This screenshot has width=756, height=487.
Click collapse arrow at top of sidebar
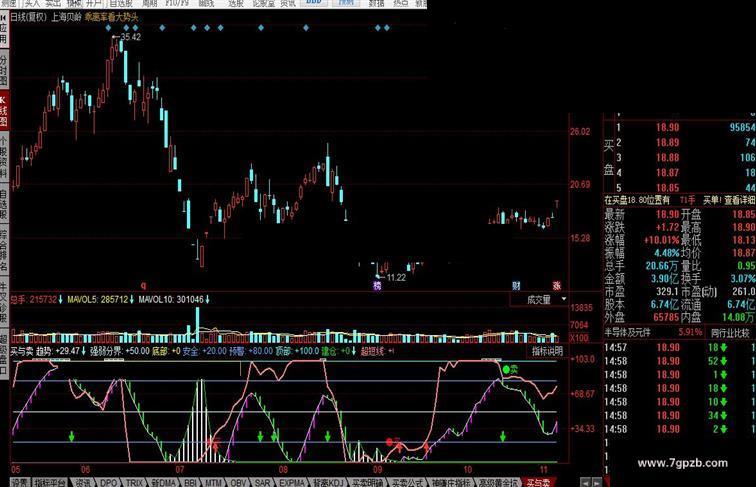3,17
